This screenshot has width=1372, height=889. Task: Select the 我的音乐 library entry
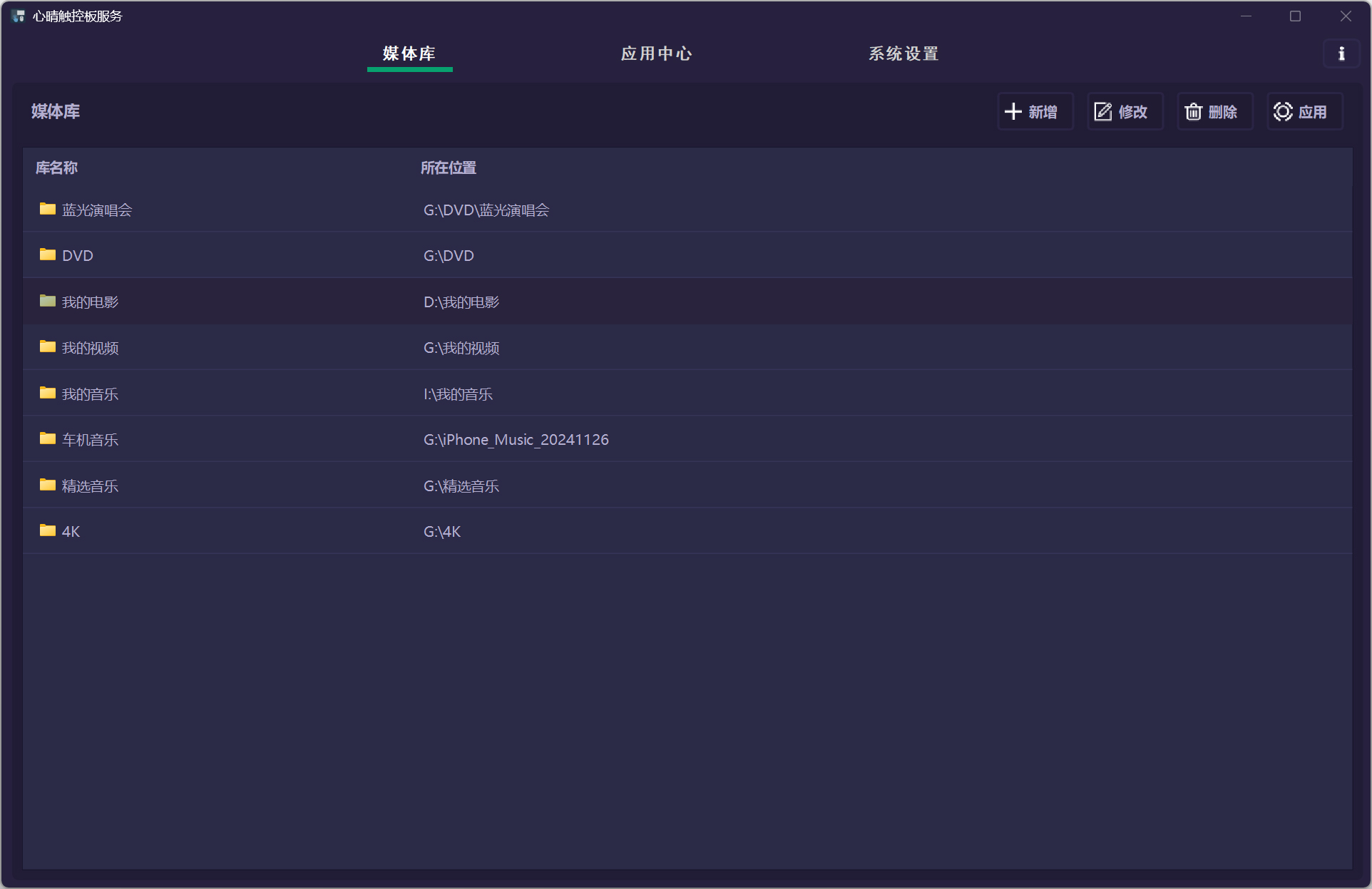point(90,394)
